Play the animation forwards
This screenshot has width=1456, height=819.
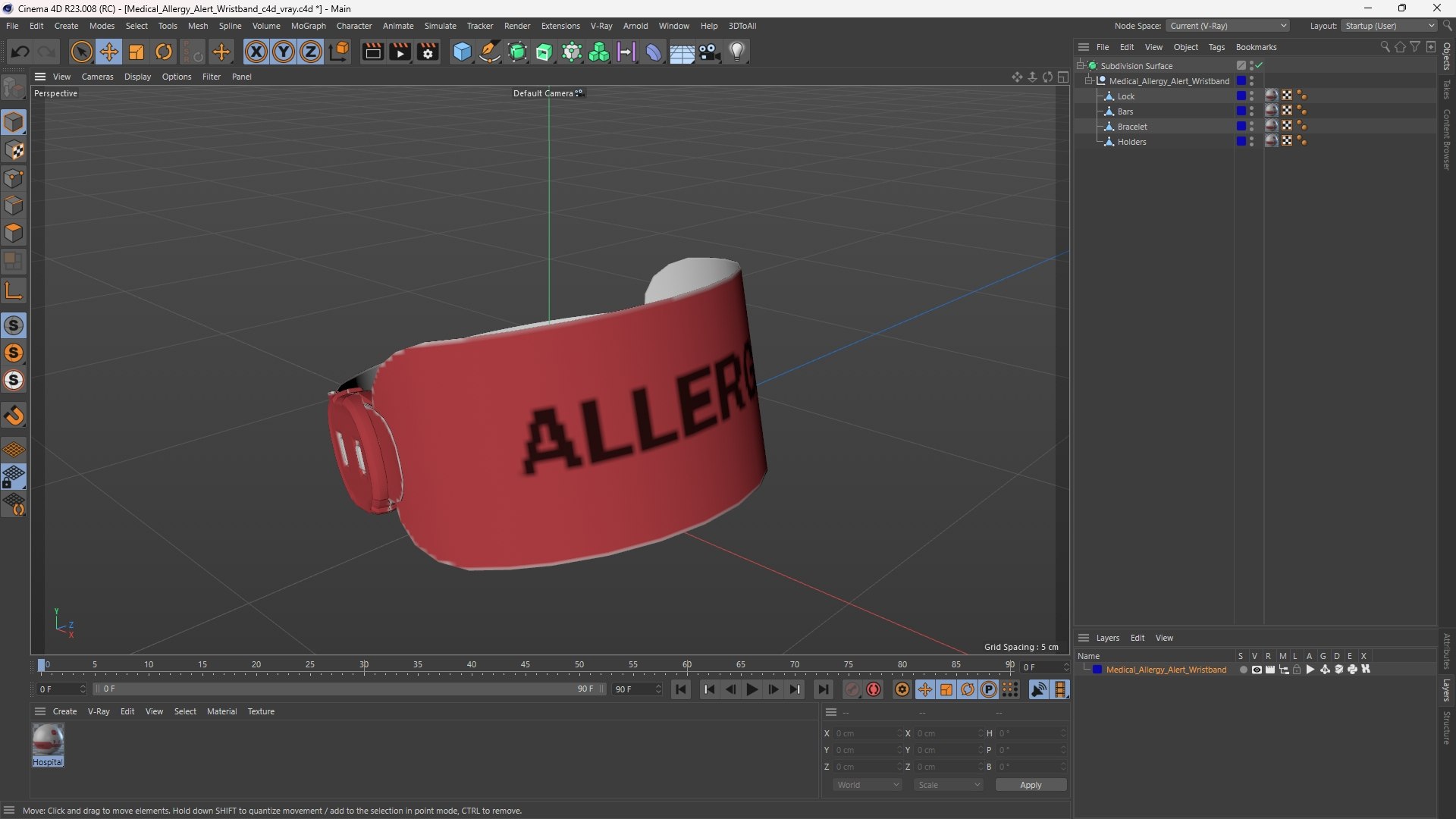tap(752, 689)
